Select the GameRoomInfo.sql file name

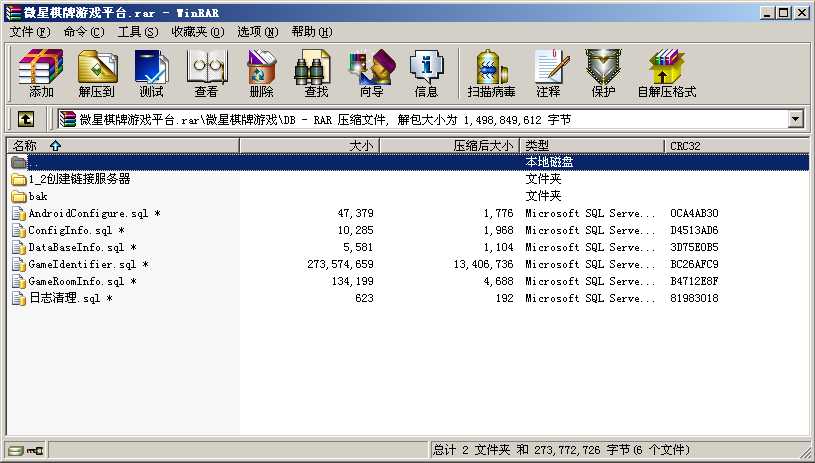[x=82, y=281]
